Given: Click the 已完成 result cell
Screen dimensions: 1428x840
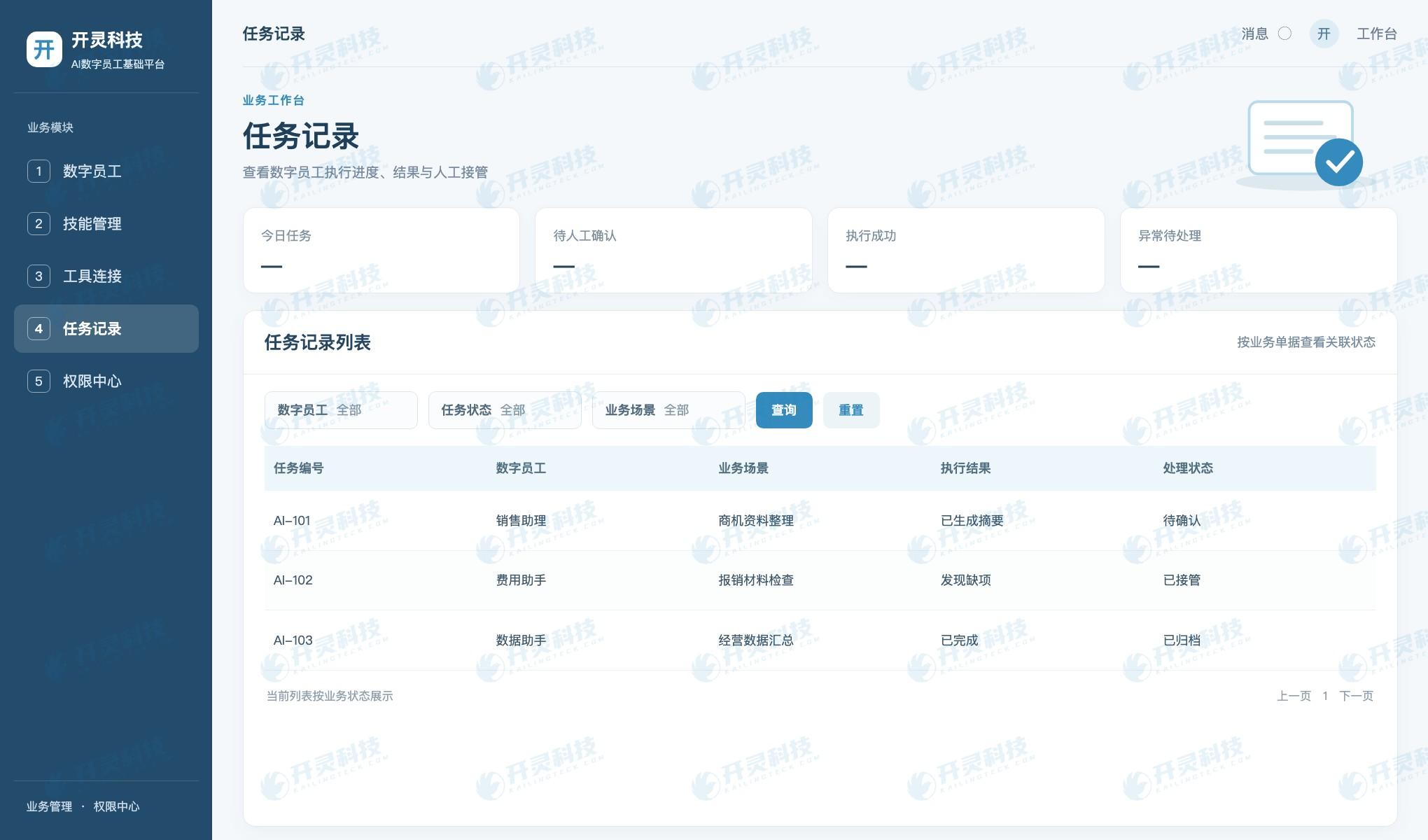Looking at the screenshot, I should (x=959, y=640).
